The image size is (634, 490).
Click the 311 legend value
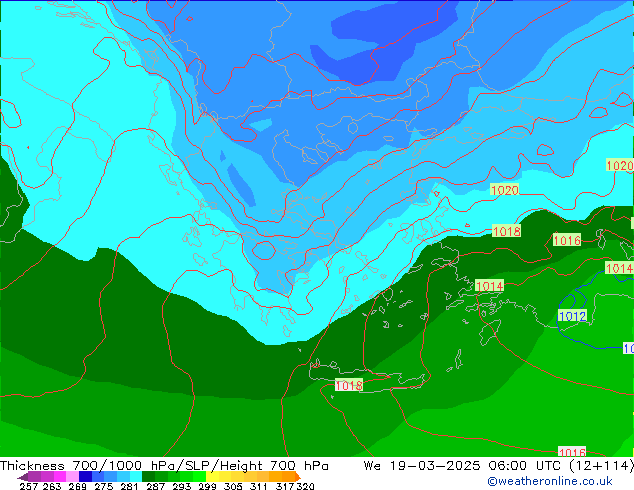[x=259, y=486]
